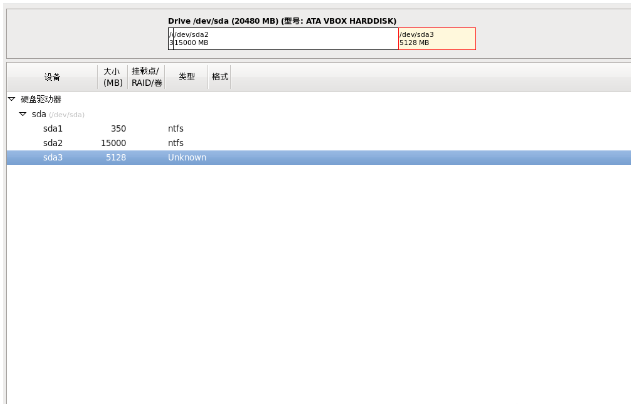Click the 格式 column header
This screenshot has width=635, height=404.
[x=219, y=77]
